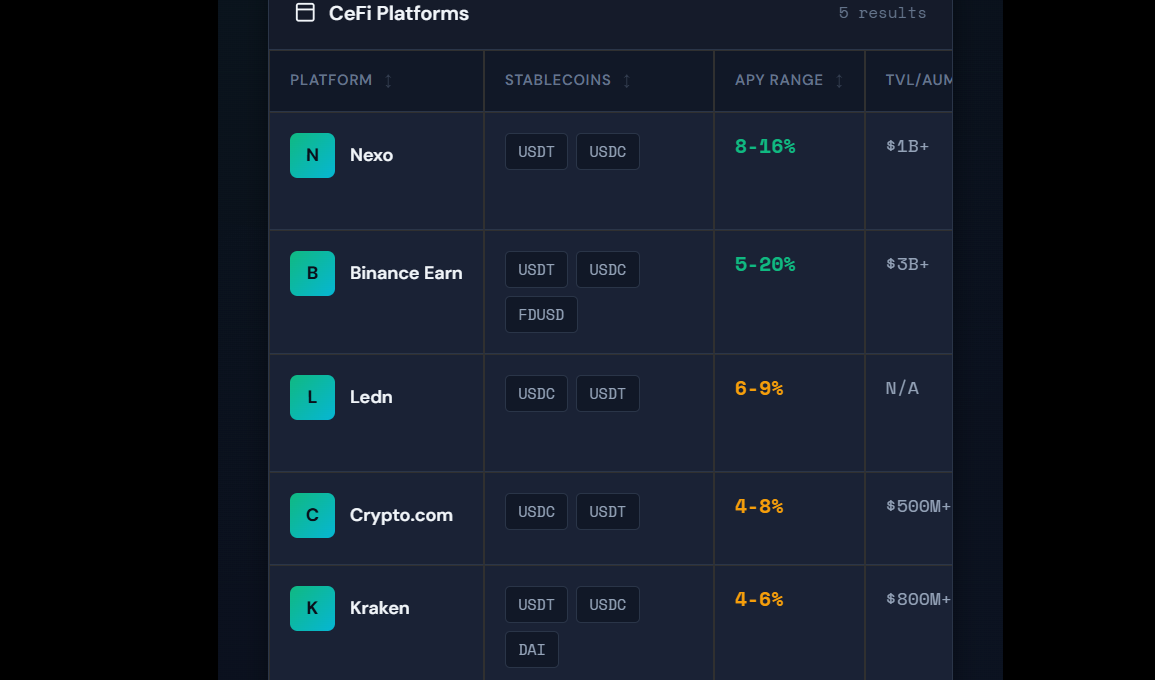Select the Crypto.com platform name
Viewport: 1155px width, 680px height.
[401, 515]
